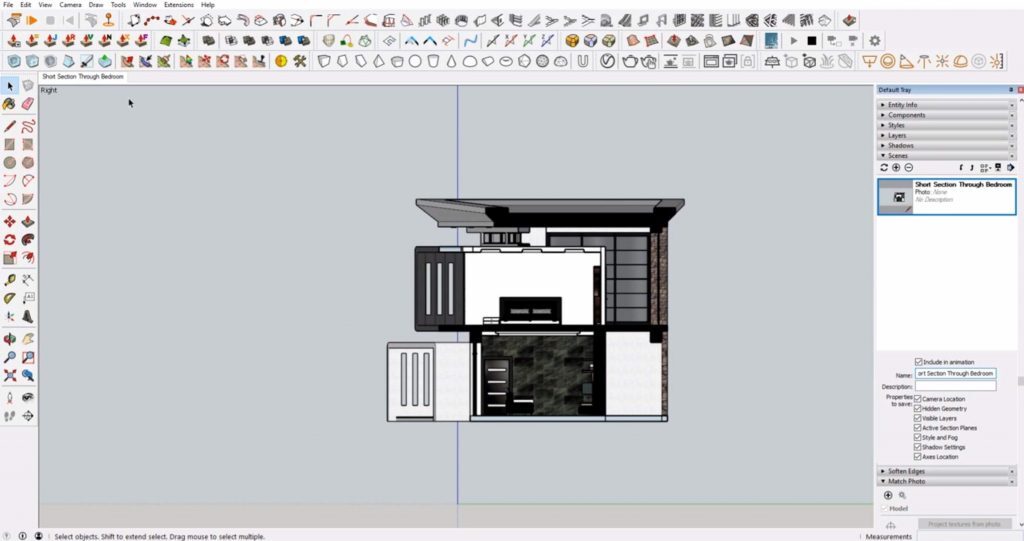Expand the Layers panel

946,135
